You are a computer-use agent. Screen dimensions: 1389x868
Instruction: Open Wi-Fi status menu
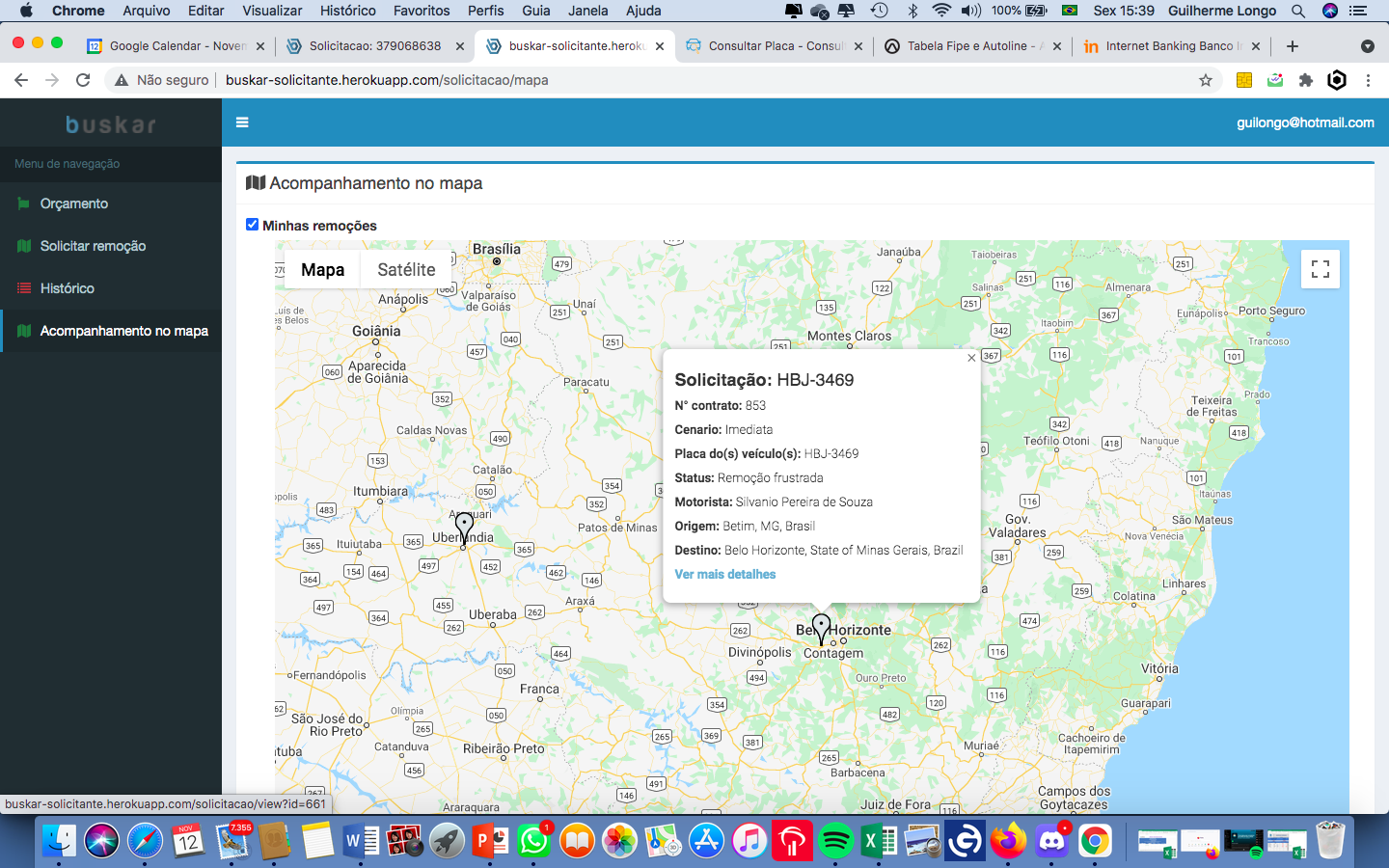click(941, 11)
